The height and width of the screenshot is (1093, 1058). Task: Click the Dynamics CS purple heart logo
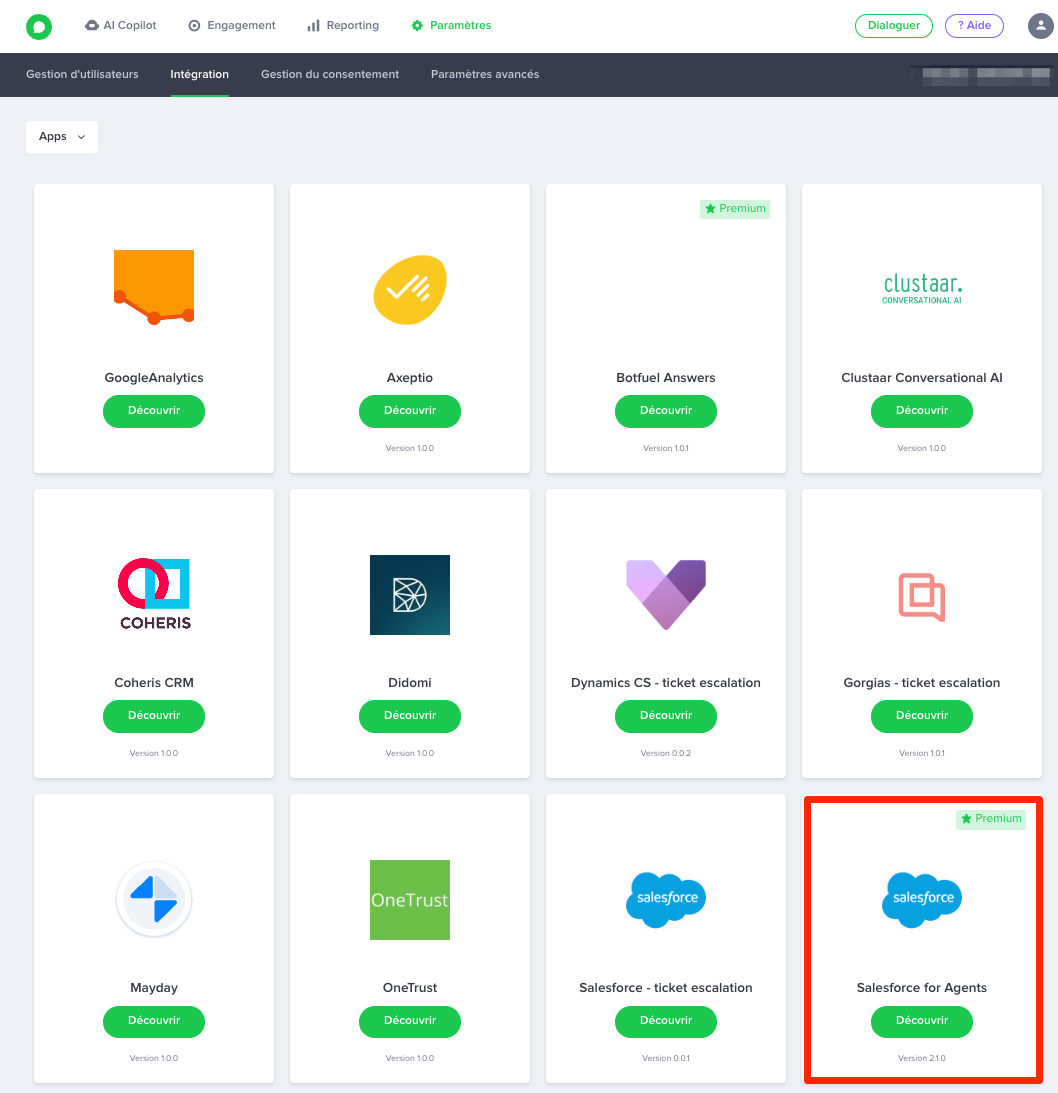tap(666, 594)
